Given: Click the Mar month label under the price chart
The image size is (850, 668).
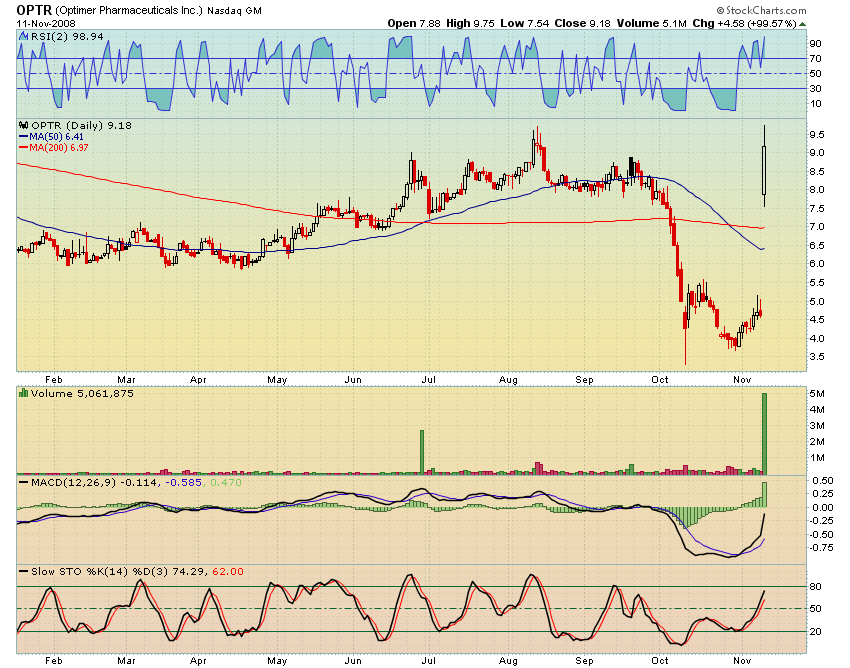Looking at the screenshot, I should pos(126,380).
